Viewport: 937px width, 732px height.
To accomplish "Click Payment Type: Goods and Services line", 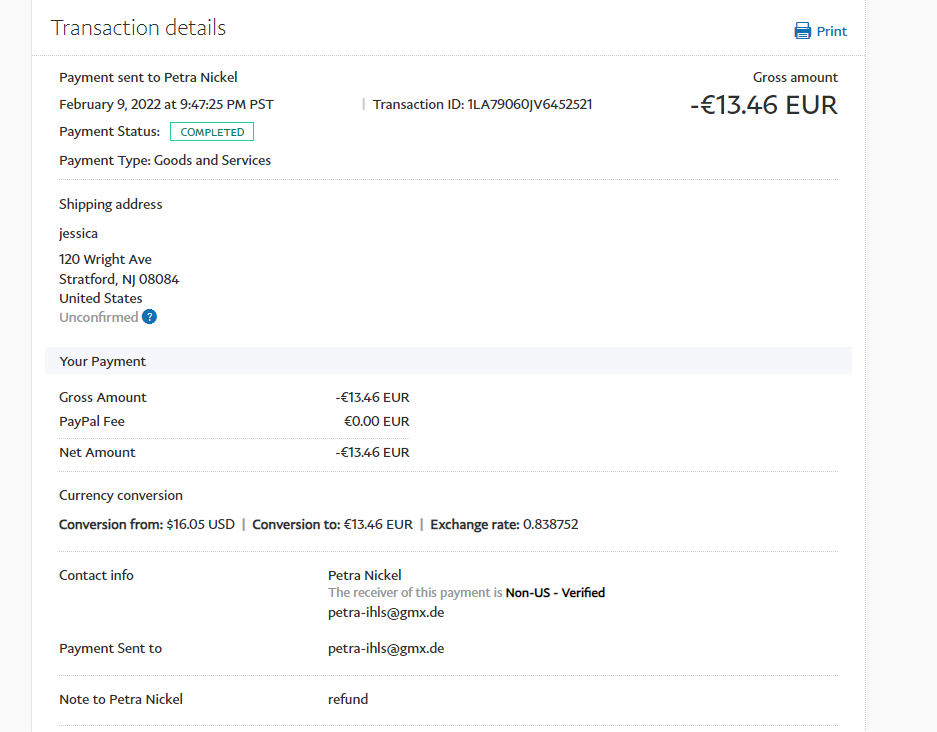I will point(165,160).
